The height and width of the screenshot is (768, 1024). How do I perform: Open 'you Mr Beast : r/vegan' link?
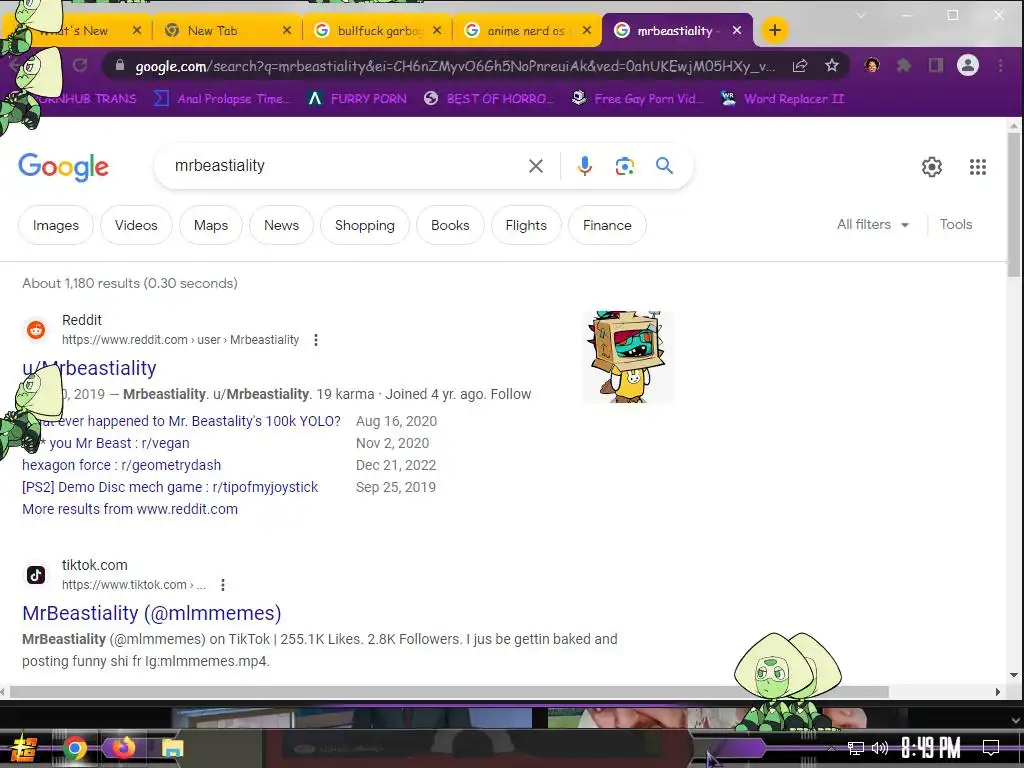pos(119,443)
